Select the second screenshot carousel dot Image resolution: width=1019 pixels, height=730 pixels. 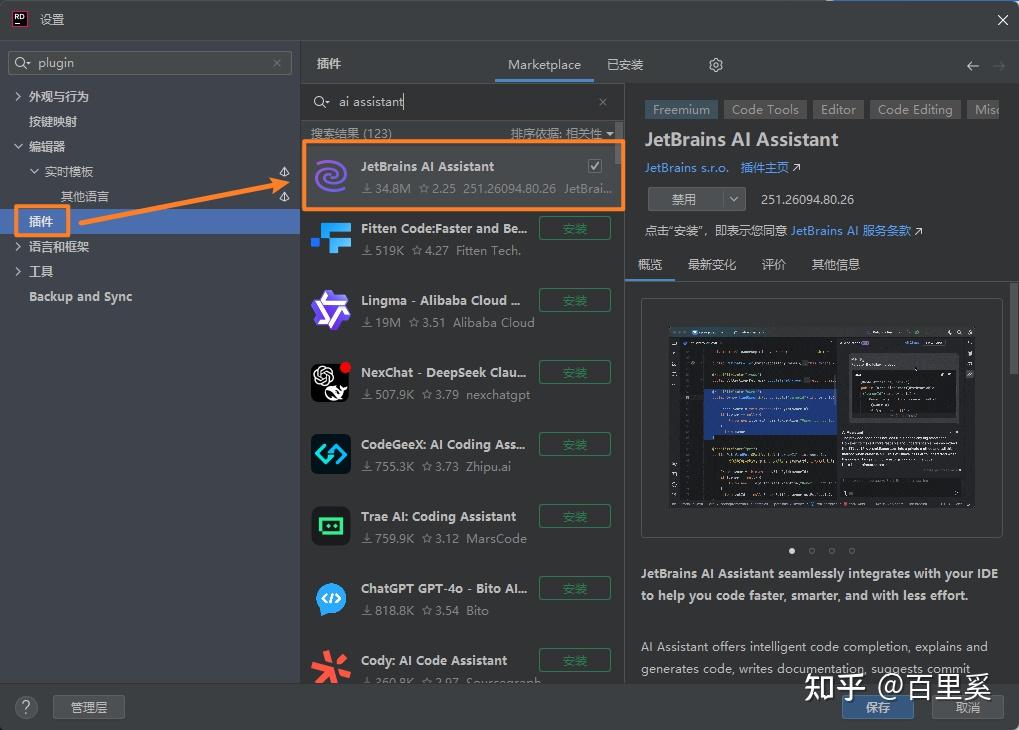(812, 551)
